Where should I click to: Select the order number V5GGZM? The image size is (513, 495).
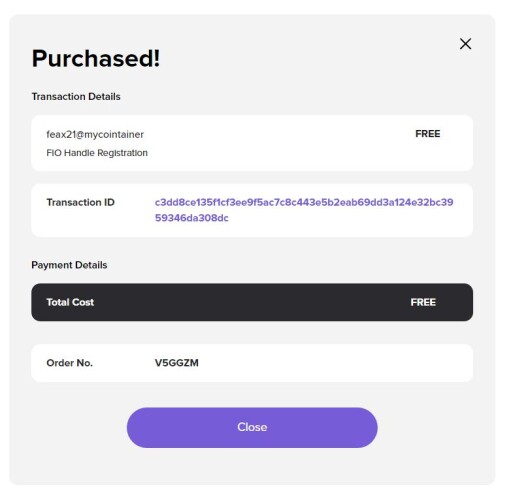tap(177, 363)
